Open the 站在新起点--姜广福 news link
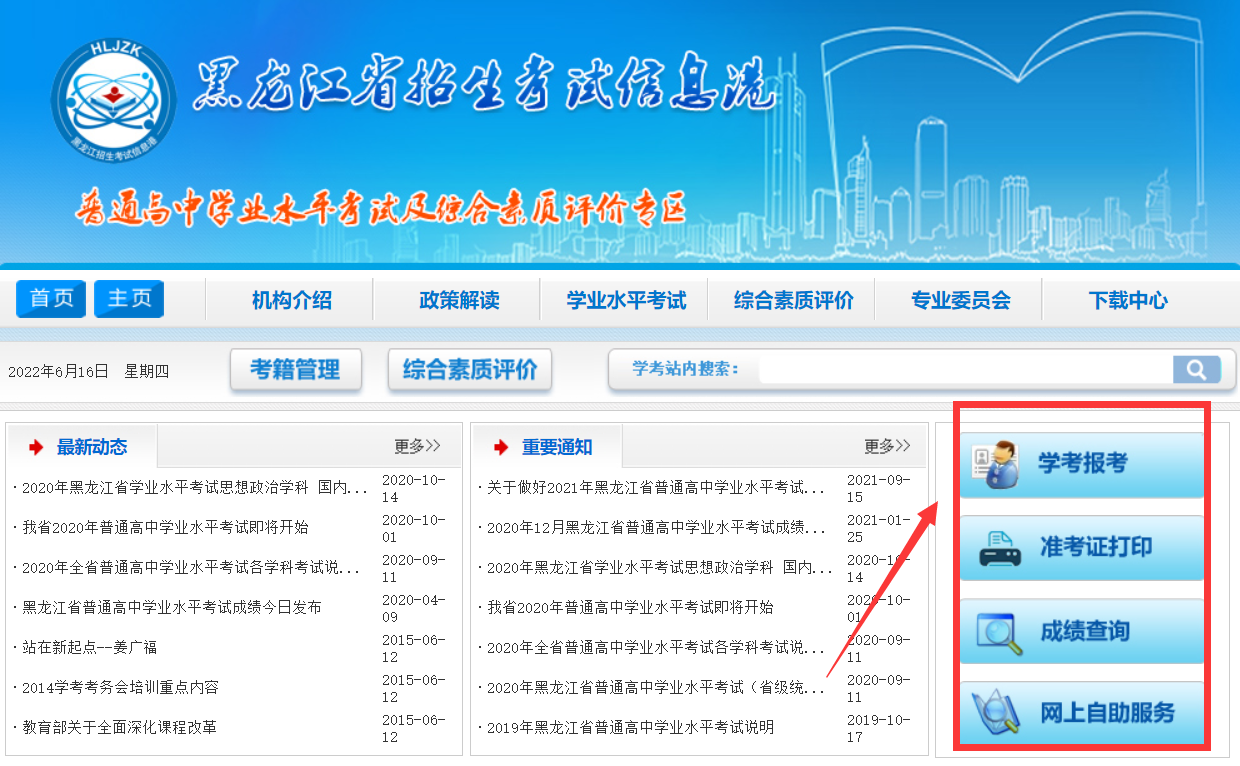This screenshot has height=766, width=1240. click(90, 647)
